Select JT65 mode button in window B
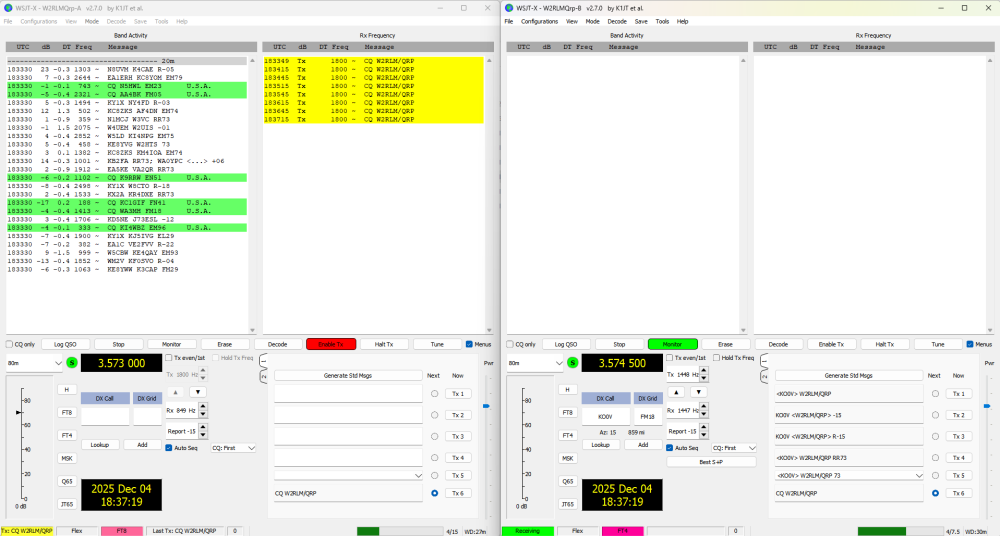The image size is (1000, 536). tap(568, 505)
